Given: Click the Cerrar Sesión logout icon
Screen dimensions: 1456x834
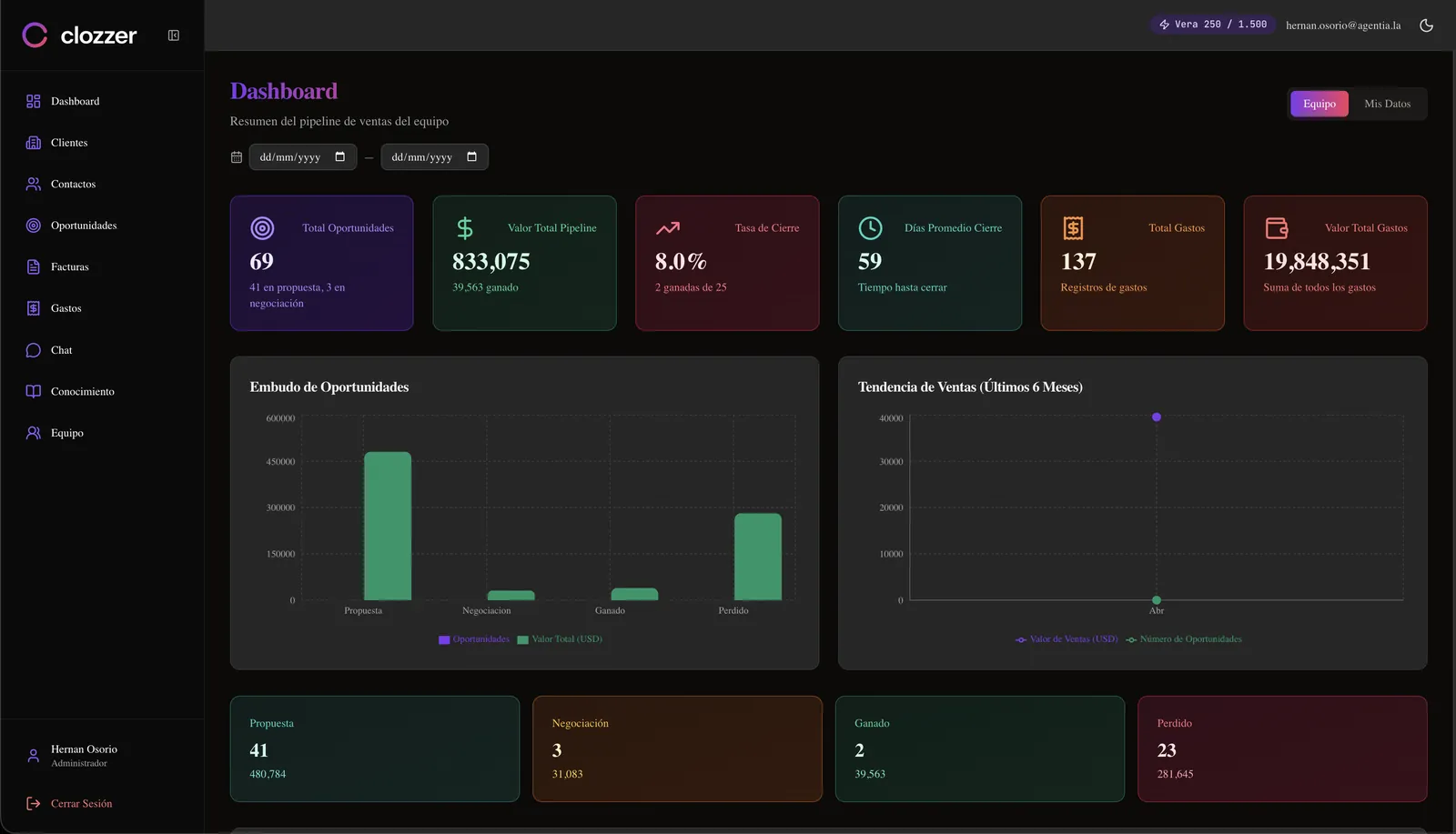Looking at the screenshot, I should coord(34,804).
